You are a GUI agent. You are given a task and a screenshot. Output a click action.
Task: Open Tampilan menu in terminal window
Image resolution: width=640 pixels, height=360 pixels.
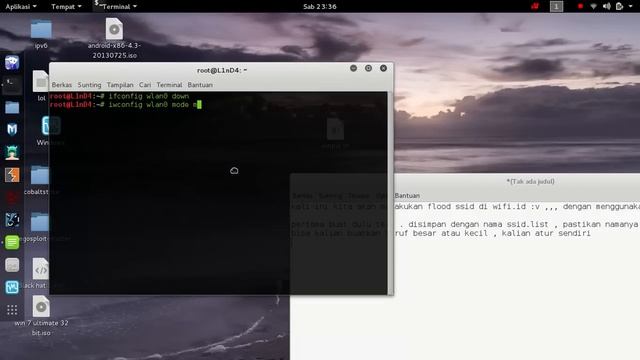120,85
